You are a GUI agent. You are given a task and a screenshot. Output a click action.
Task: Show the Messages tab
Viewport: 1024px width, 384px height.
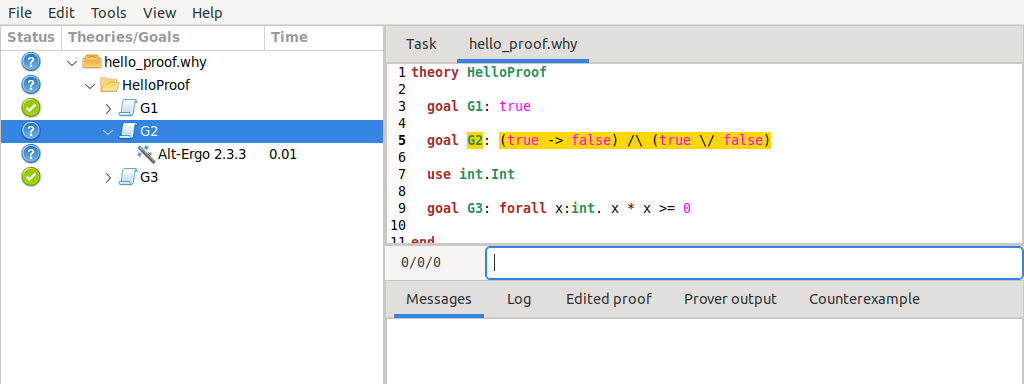pyautogui.click(x=439, y=299)
